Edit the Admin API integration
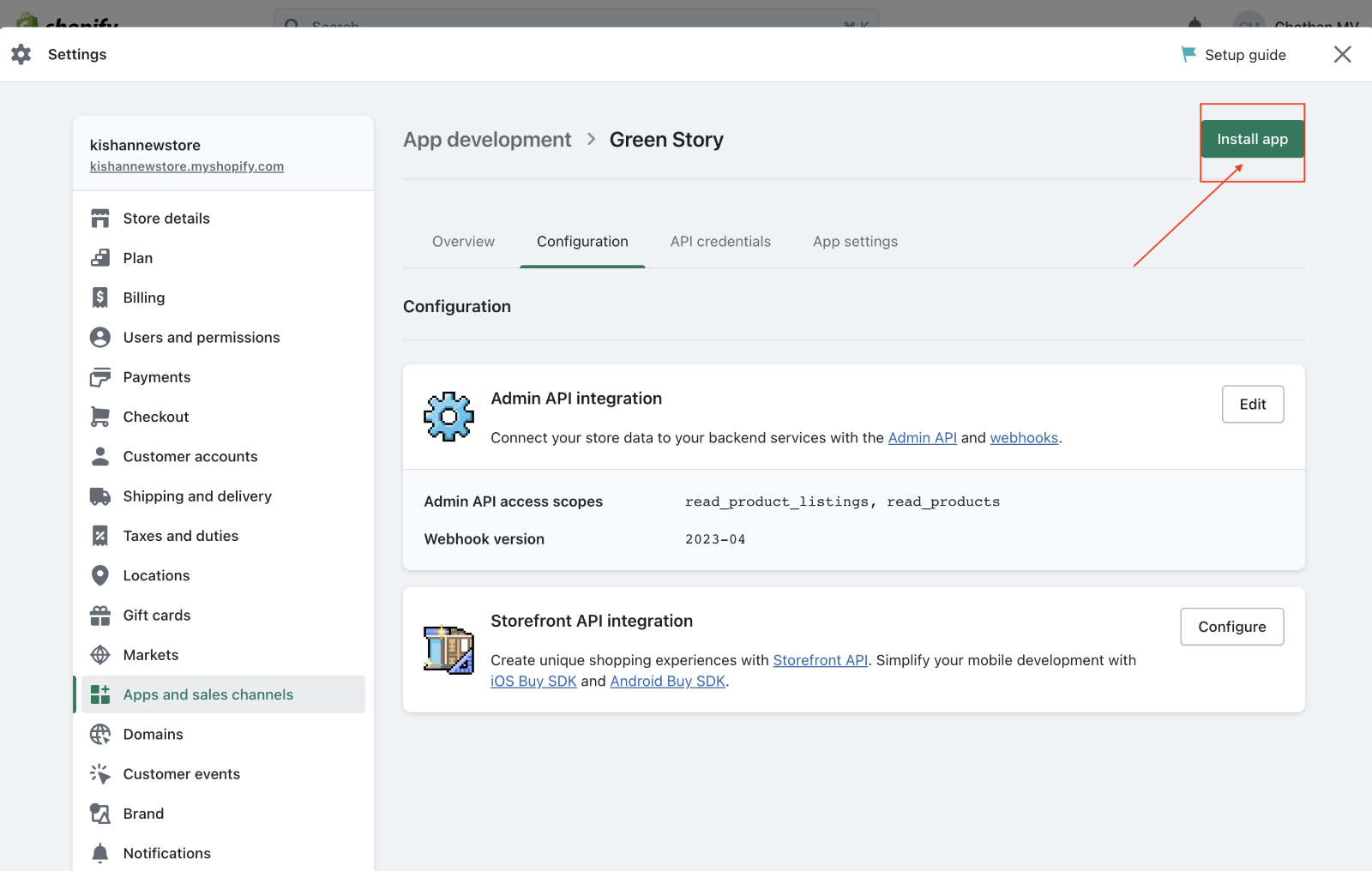Screen dimensions: 1372x871 click(1253, 405)
